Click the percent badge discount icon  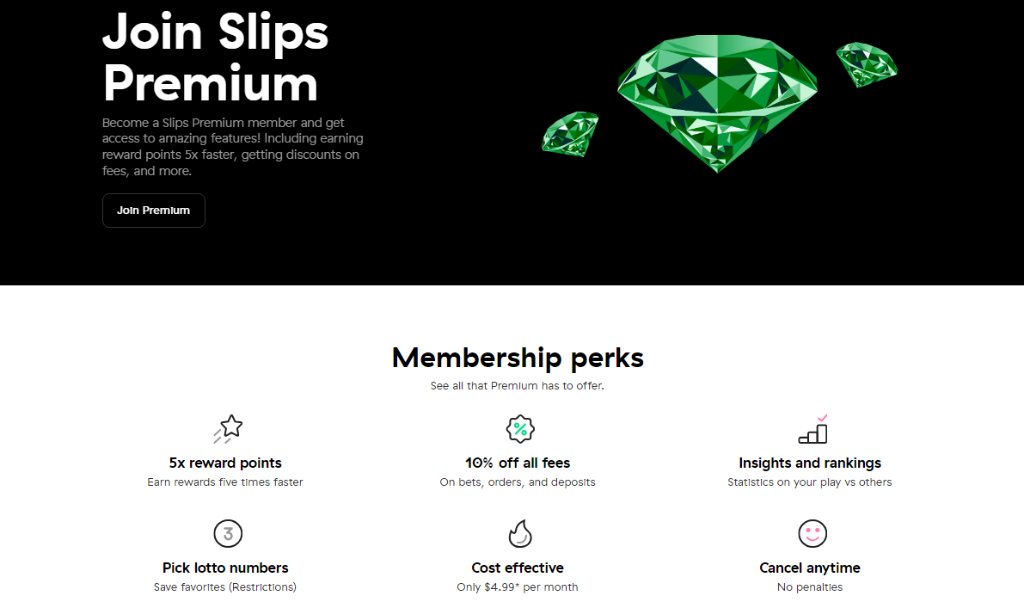coord(520,429)
